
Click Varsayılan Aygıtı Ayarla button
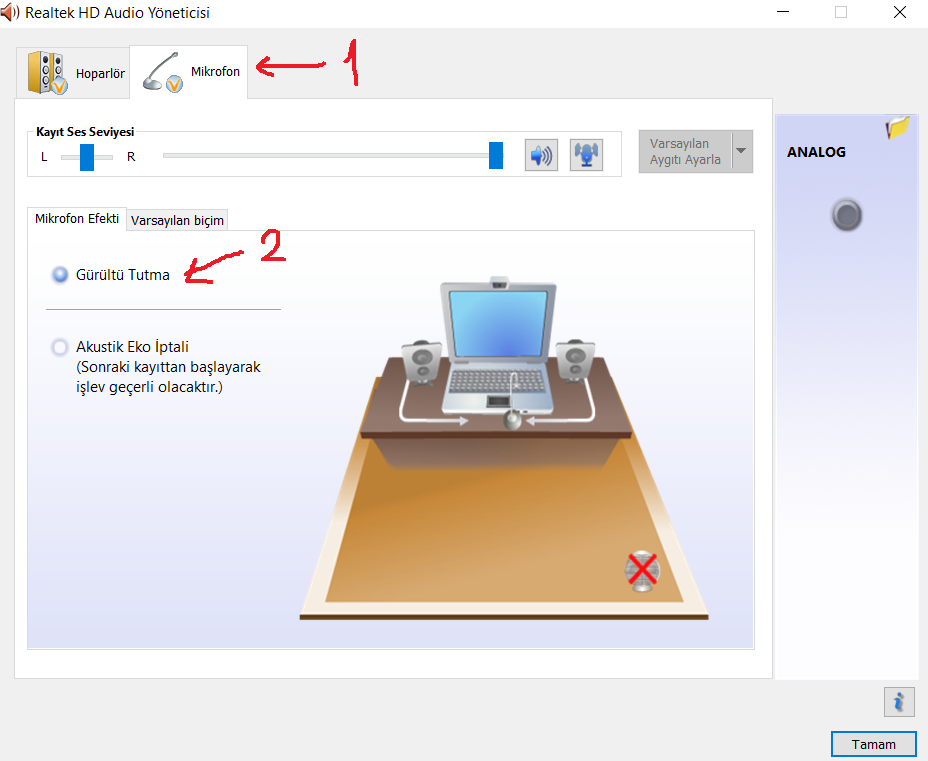click(685, 151)
